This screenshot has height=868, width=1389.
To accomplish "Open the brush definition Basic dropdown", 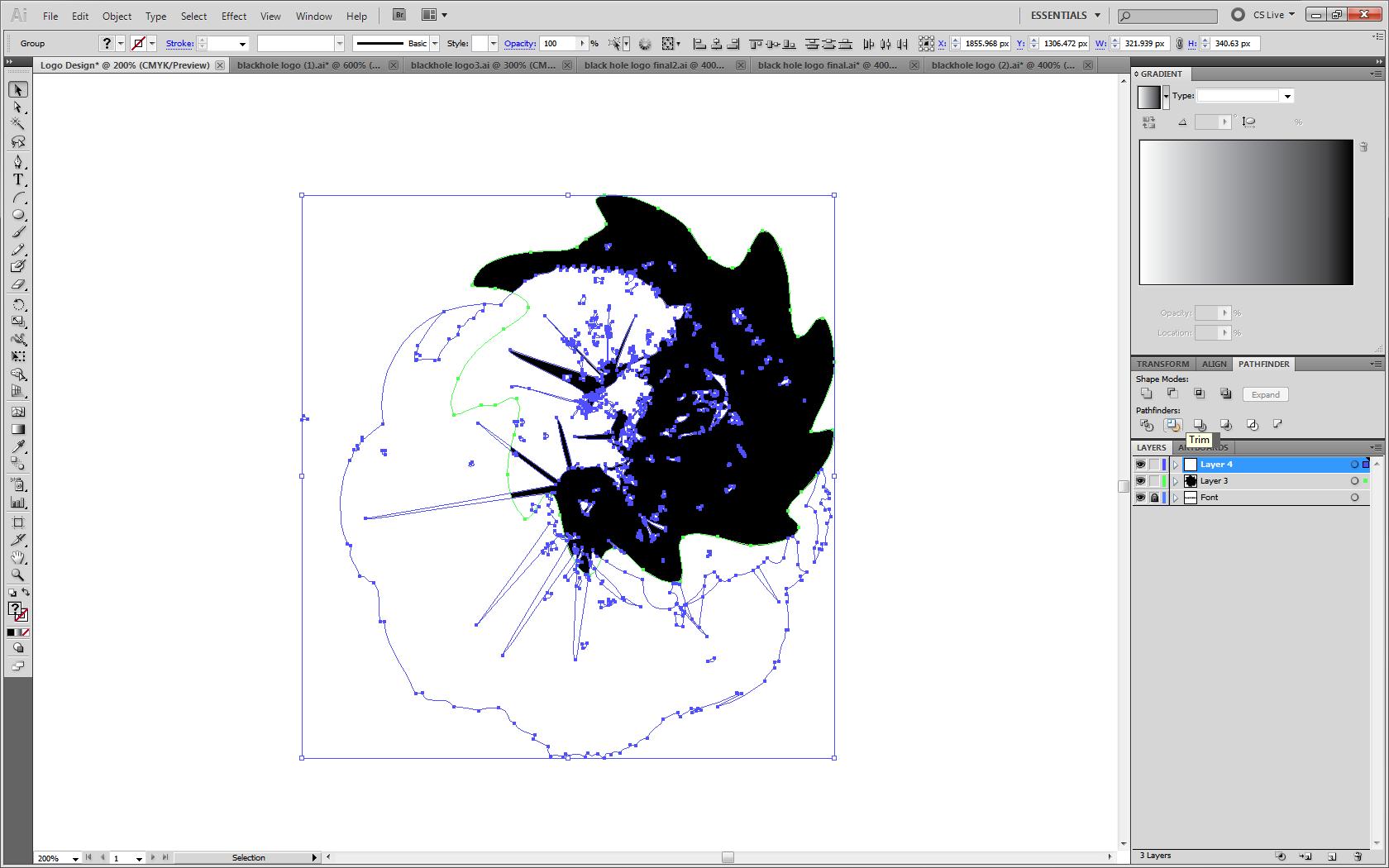I will point(434,44).
